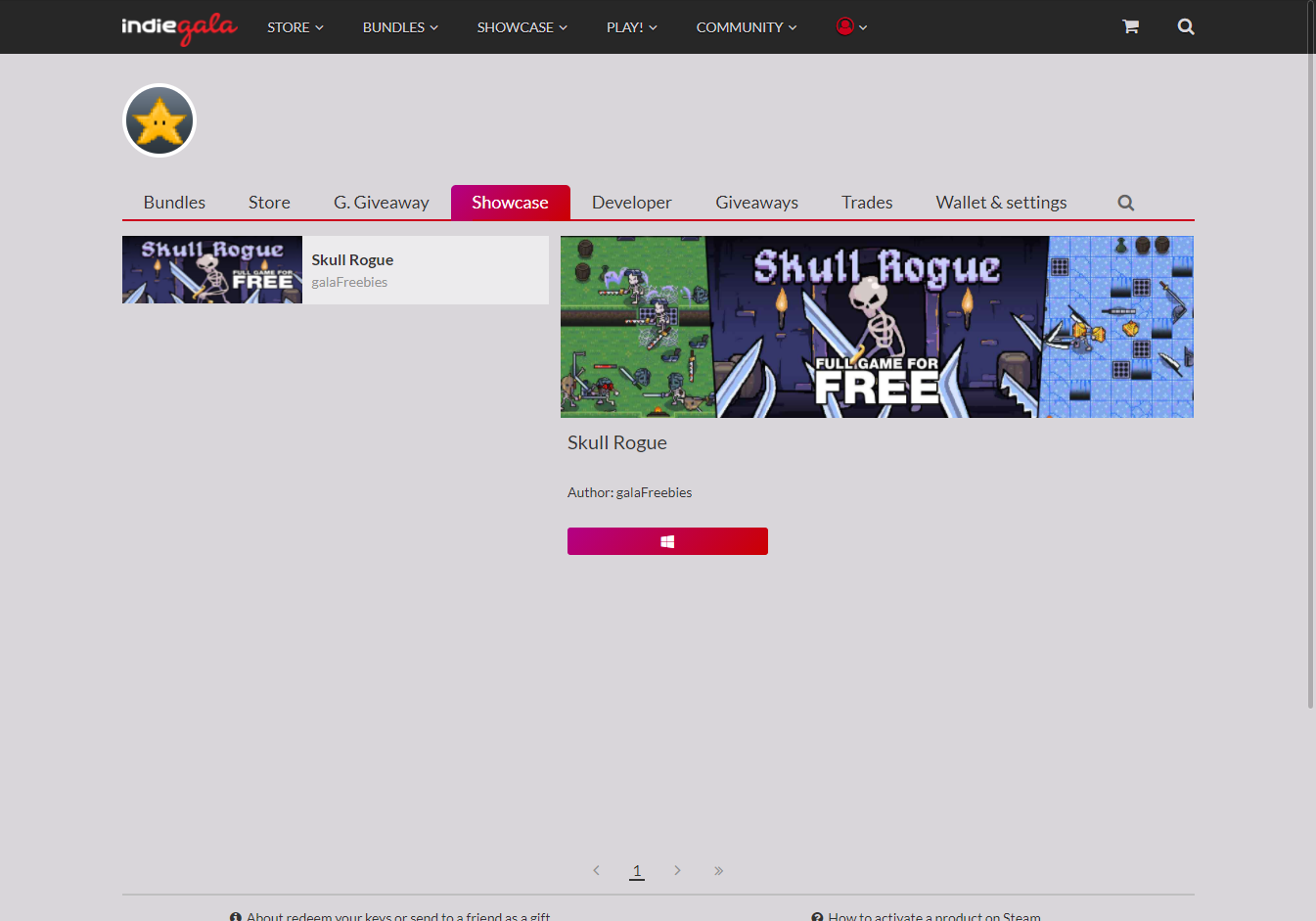Select page 1 in pagination
The width and height of the screenshot is (1316, 921).
tap(637, 870)
